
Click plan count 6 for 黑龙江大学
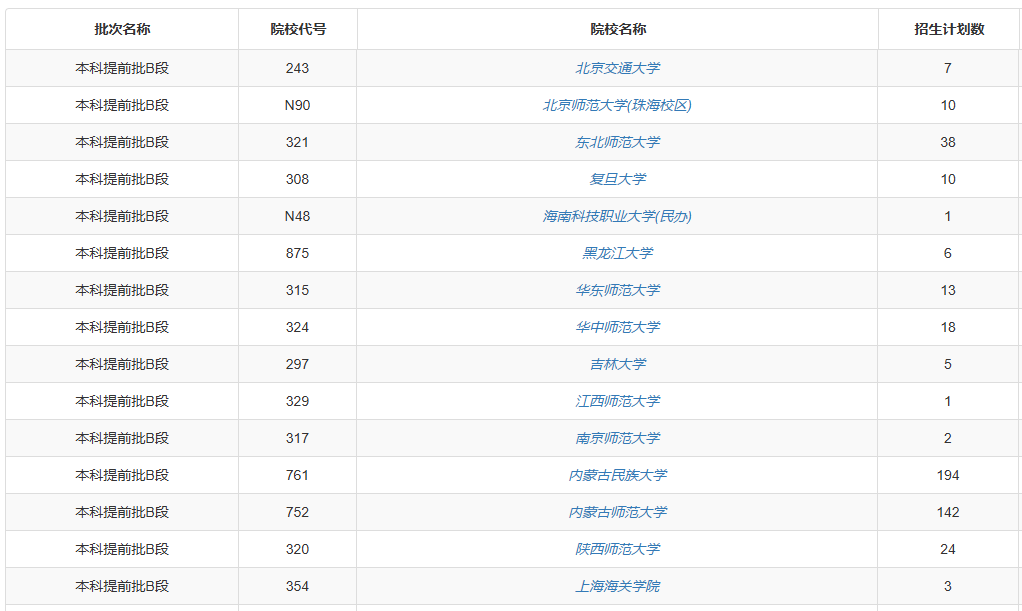pos(948,253)
